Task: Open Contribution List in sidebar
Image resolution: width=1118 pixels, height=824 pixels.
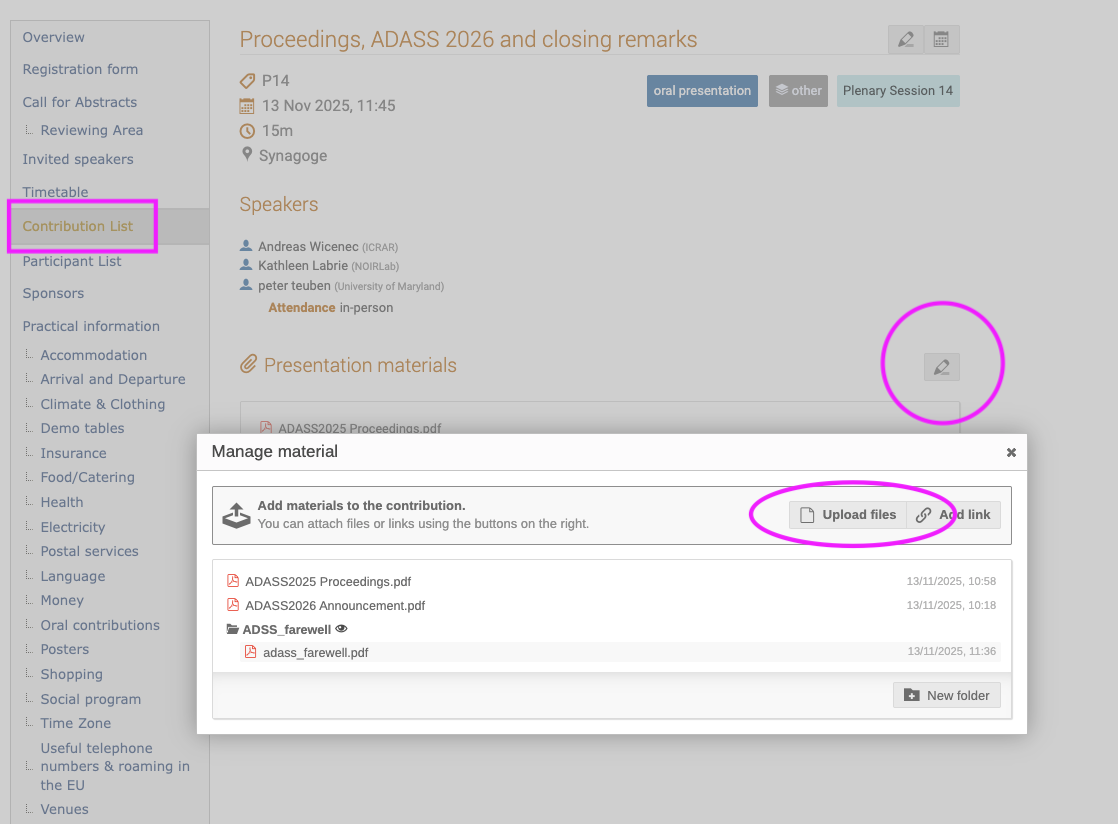Action: [78, 226]
